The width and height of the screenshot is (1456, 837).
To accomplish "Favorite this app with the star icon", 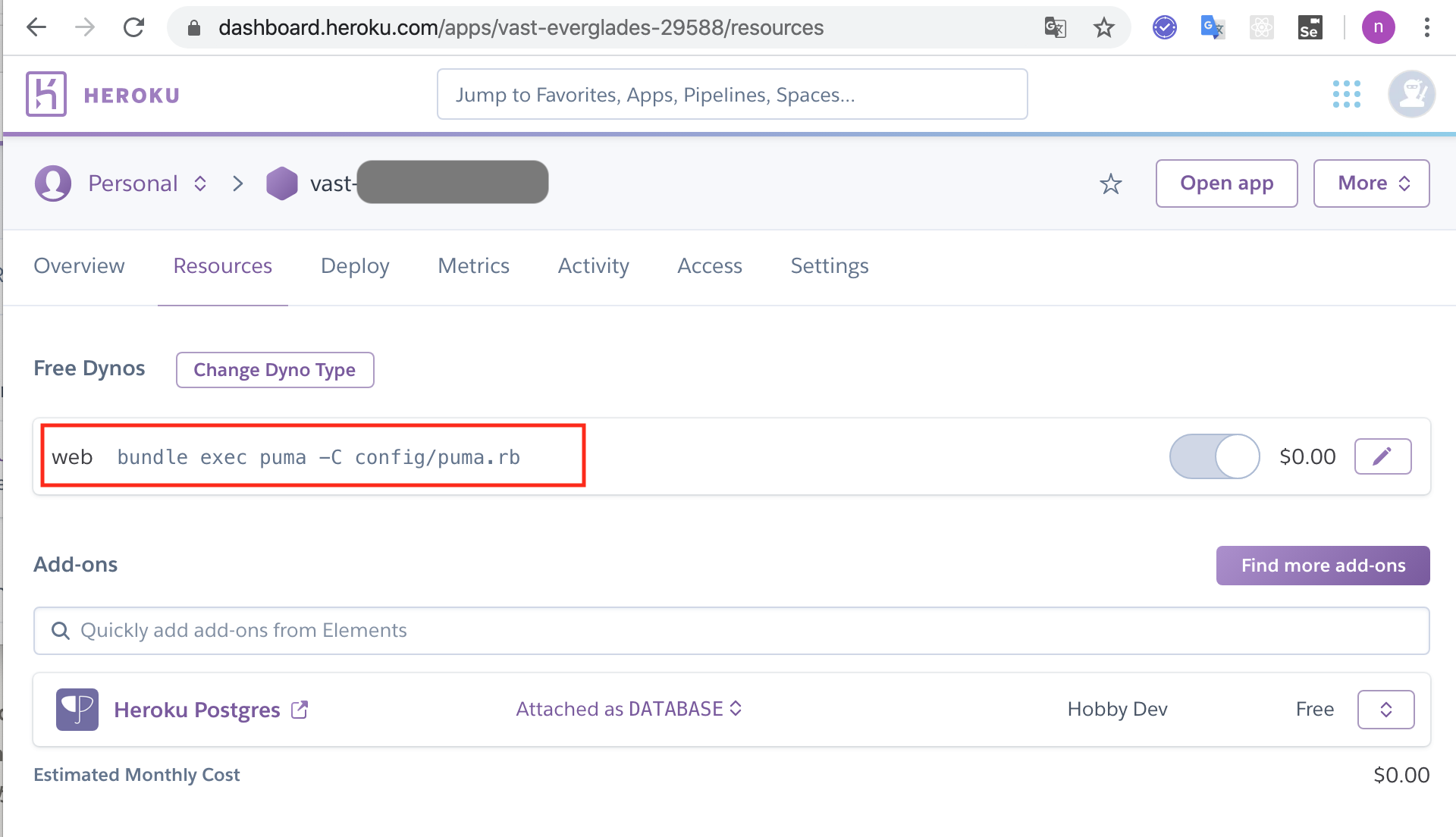I will [1110, 183].
